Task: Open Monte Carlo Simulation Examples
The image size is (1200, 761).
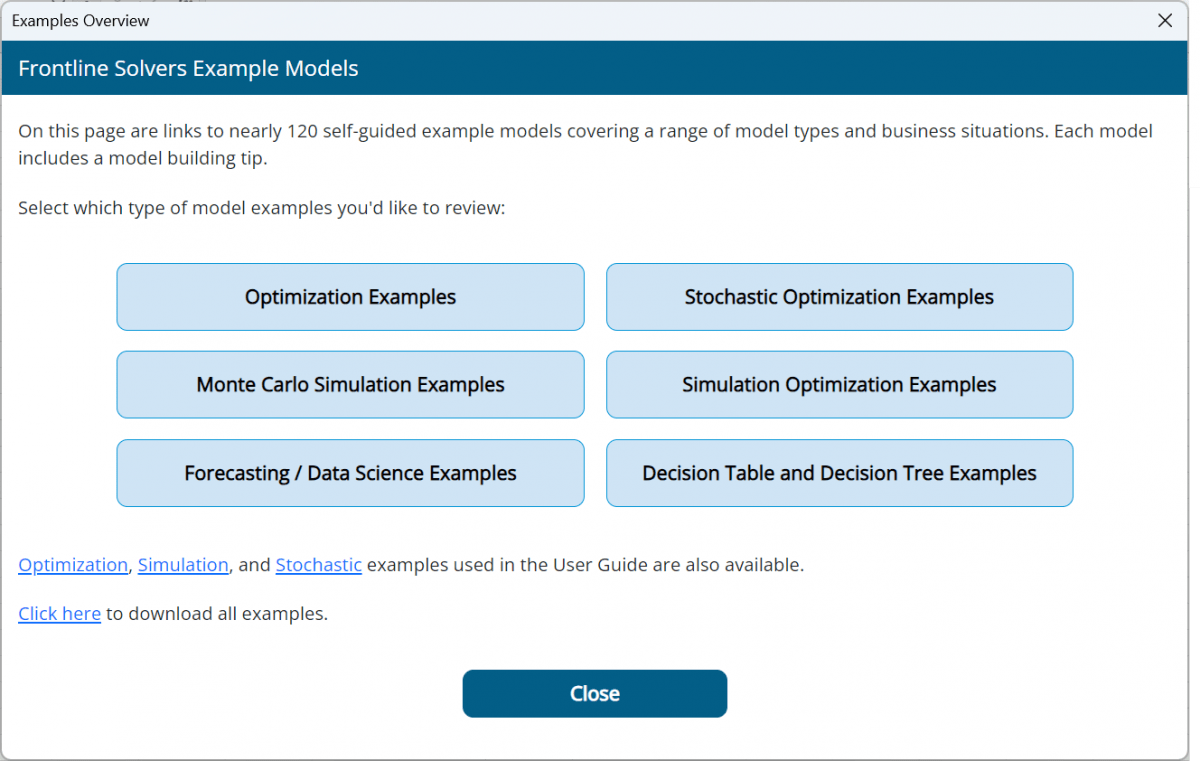Action: (350, 385)
